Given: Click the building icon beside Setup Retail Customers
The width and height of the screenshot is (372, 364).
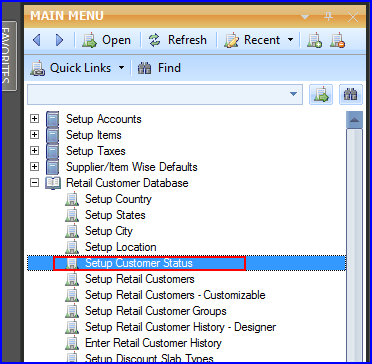Looking at the screenshot, I should [72, 279].
